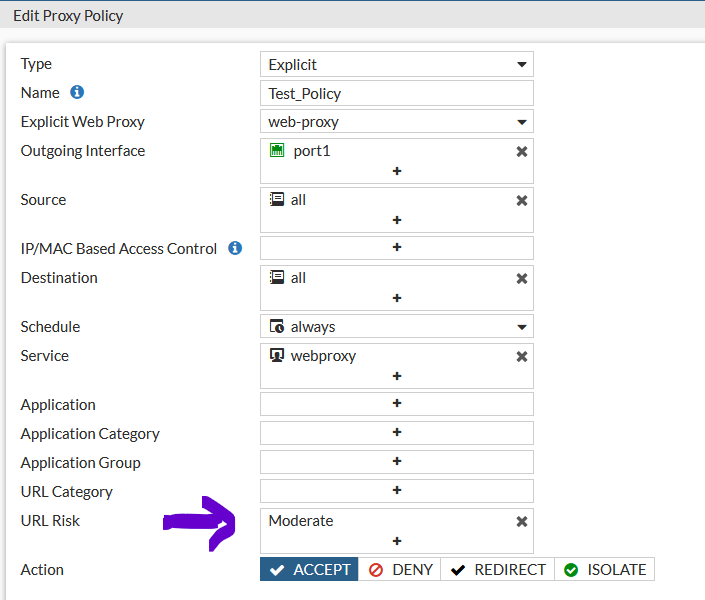
Task: Click the Name text field
Action: point(396,94)
